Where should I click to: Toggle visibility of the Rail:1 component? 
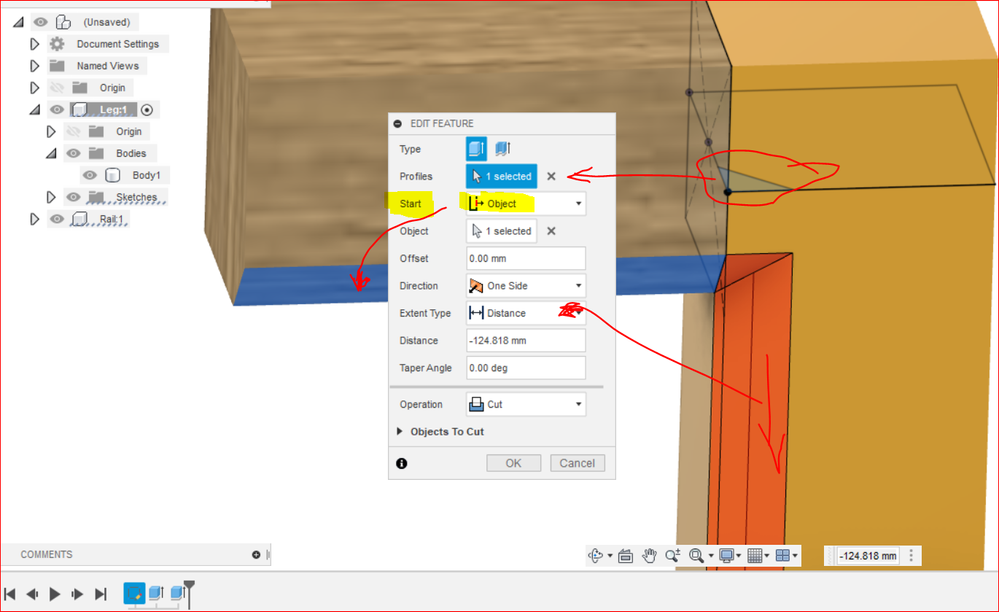pyautogui.click(x=57, y=219)
